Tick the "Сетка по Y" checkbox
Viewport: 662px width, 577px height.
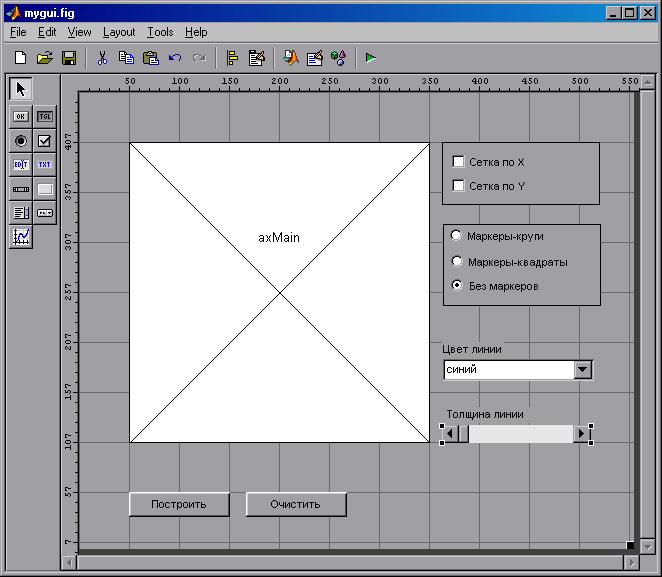(x=459, y=186)
